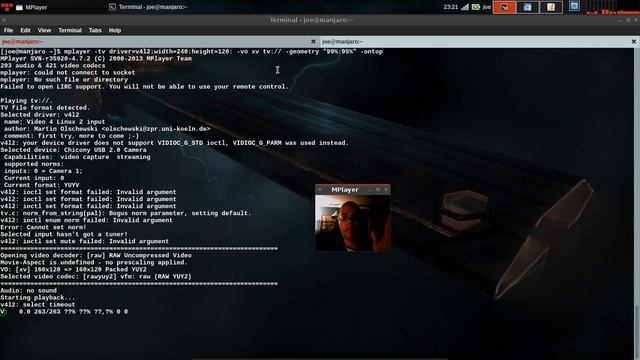Switch to the second workspace in the pager
This screenshot has height=360, width=640.
(528, 7)
